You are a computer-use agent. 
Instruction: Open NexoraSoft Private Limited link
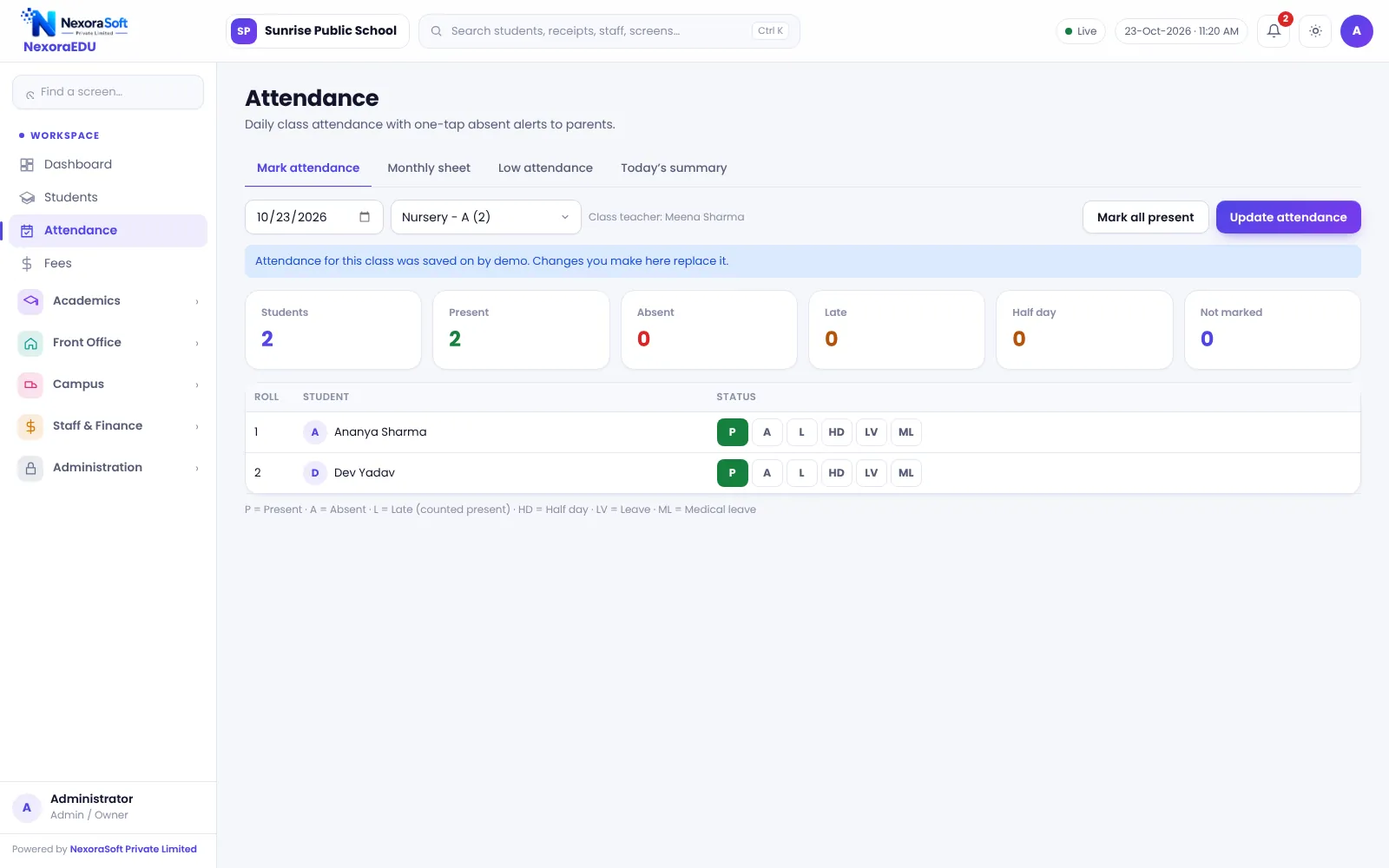[x=133, y=850]
